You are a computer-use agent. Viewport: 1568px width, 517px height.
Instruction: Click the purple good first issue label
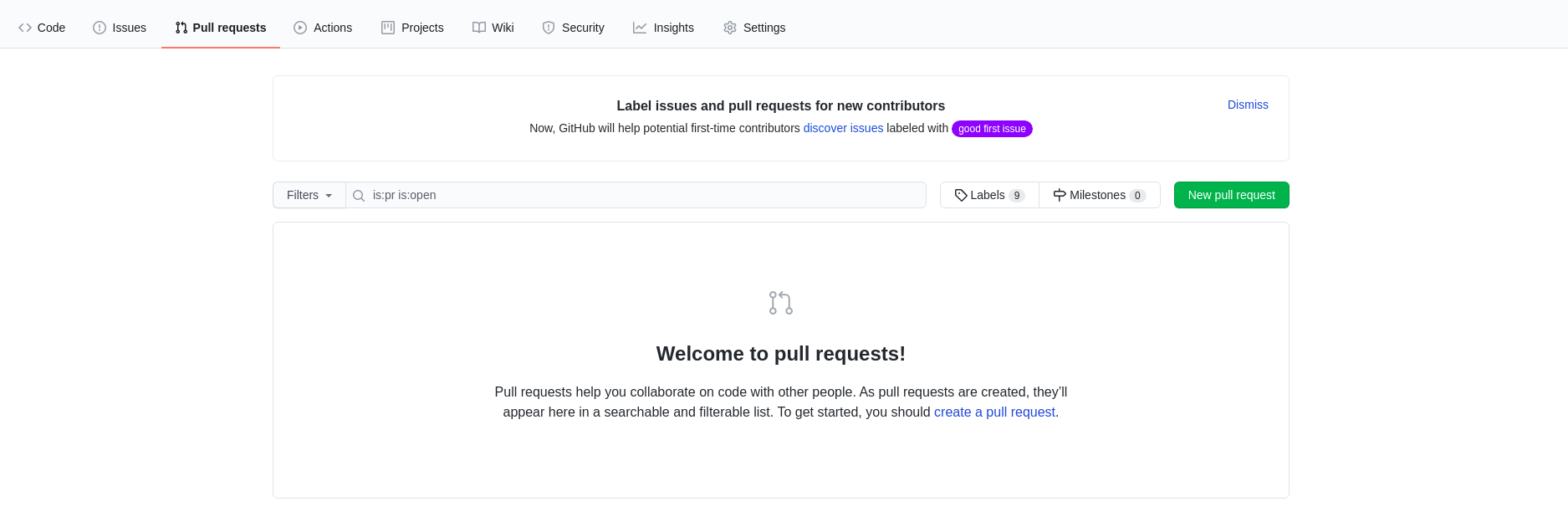(992, 129)
